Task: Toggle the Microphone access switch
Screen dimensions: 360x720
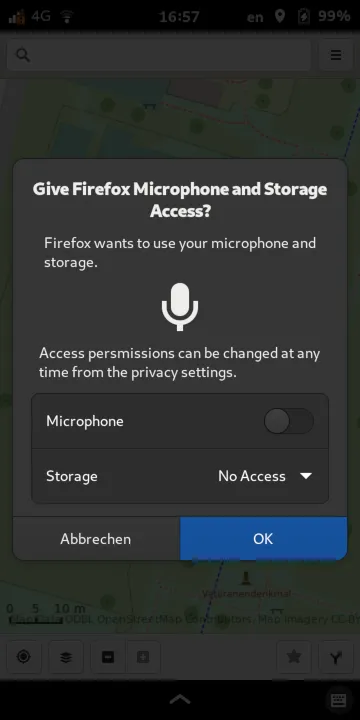Action: point(289,421)
